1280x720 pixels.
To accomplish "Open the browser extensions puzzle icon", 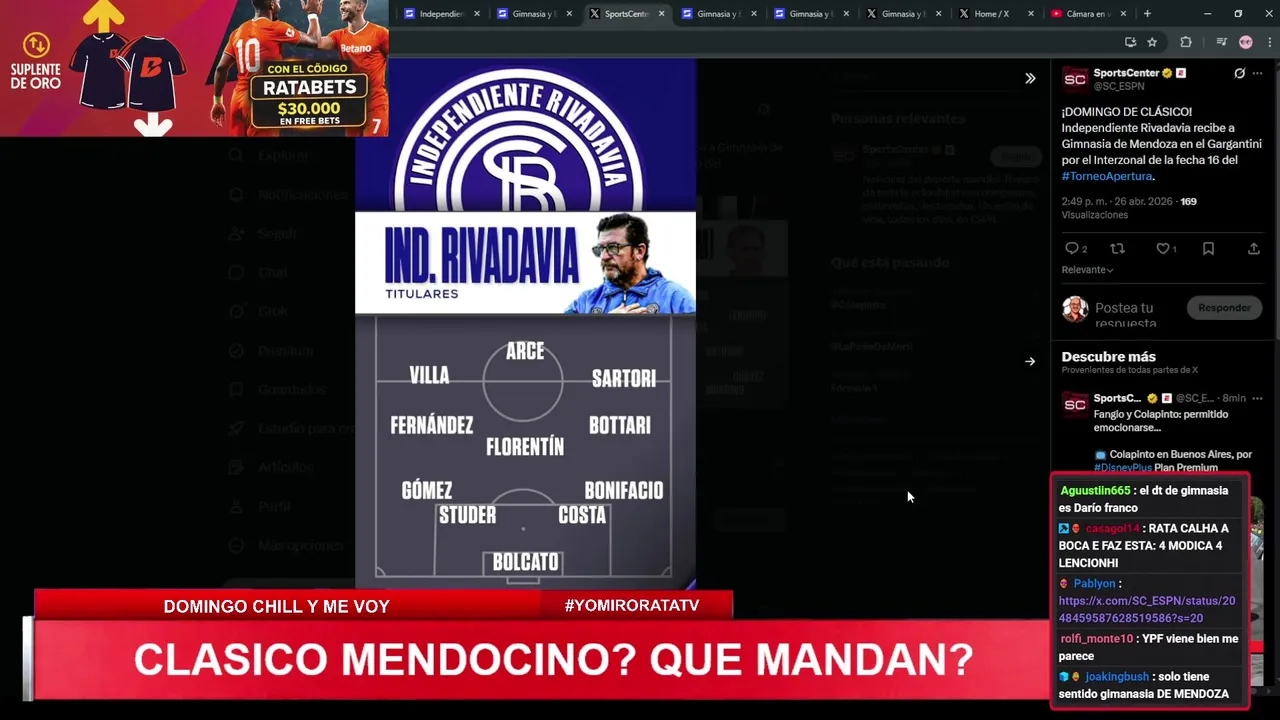I will click(x=1186, y=42).
